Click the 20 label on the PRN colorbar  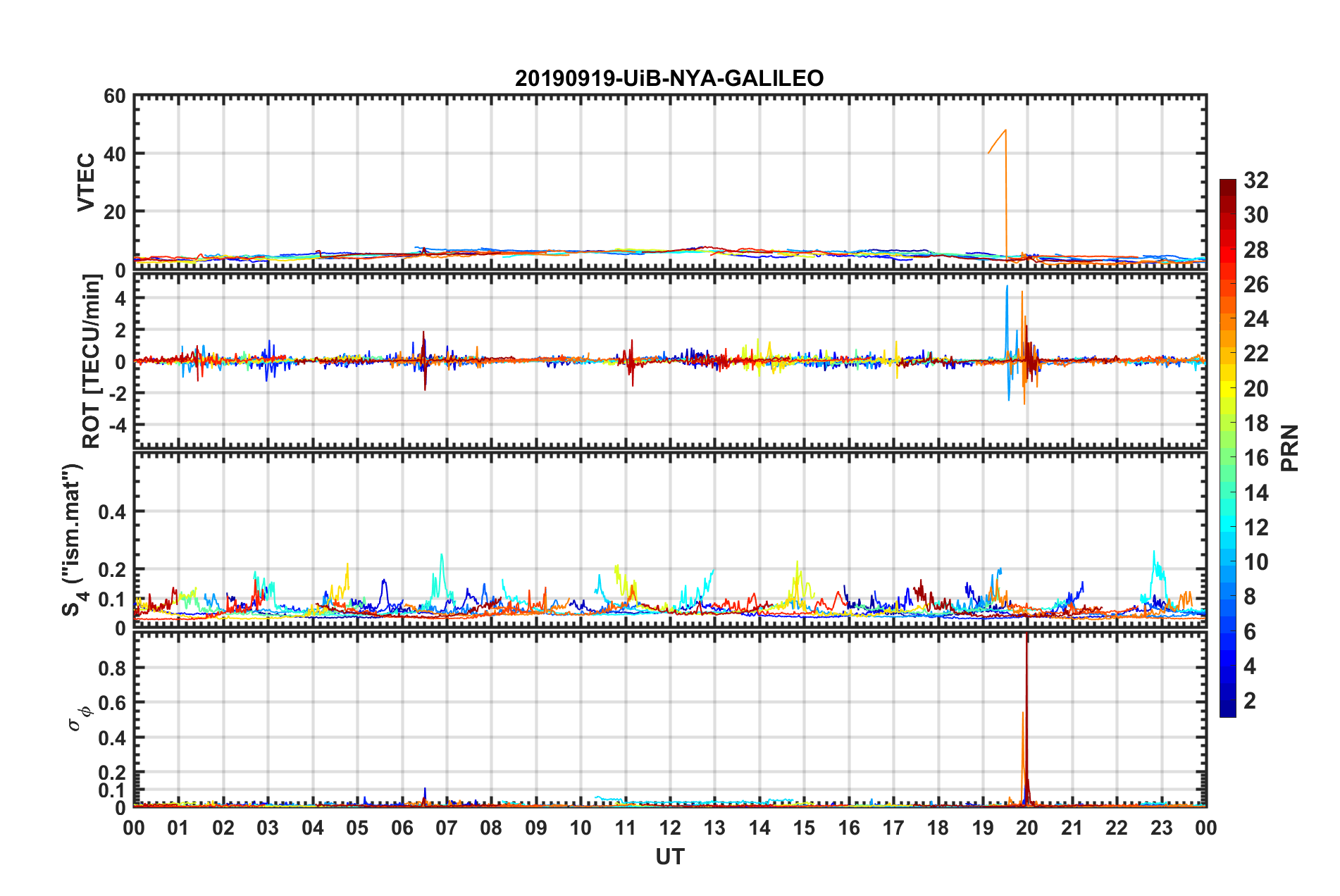1256,389
